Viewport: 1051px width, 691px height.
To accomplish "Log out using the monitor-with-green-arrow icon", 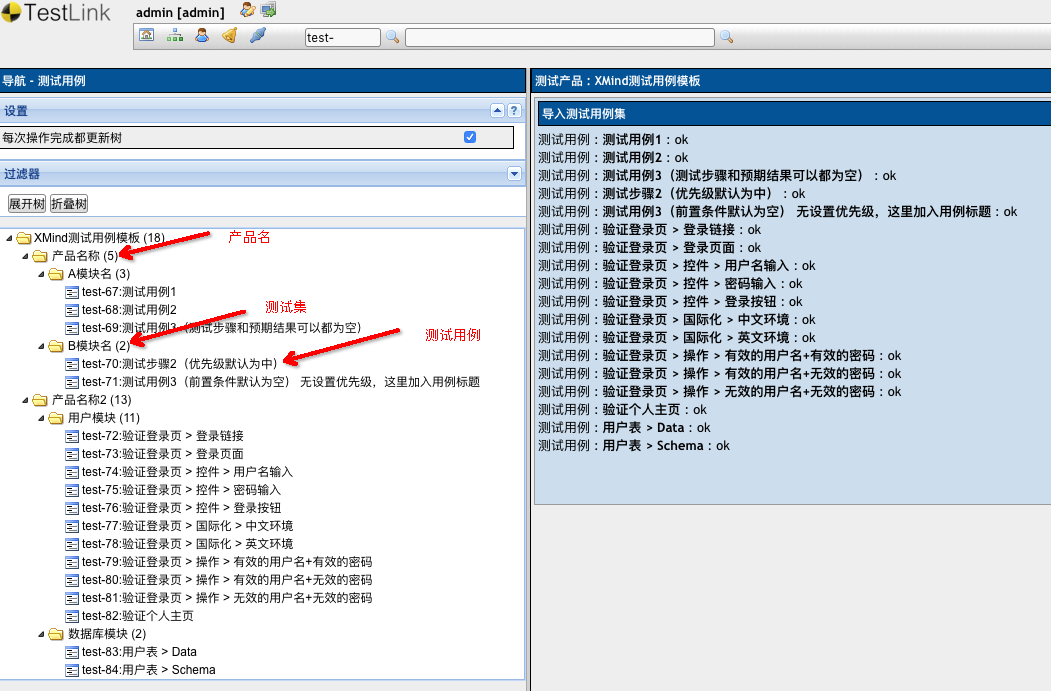I will 268,9.
